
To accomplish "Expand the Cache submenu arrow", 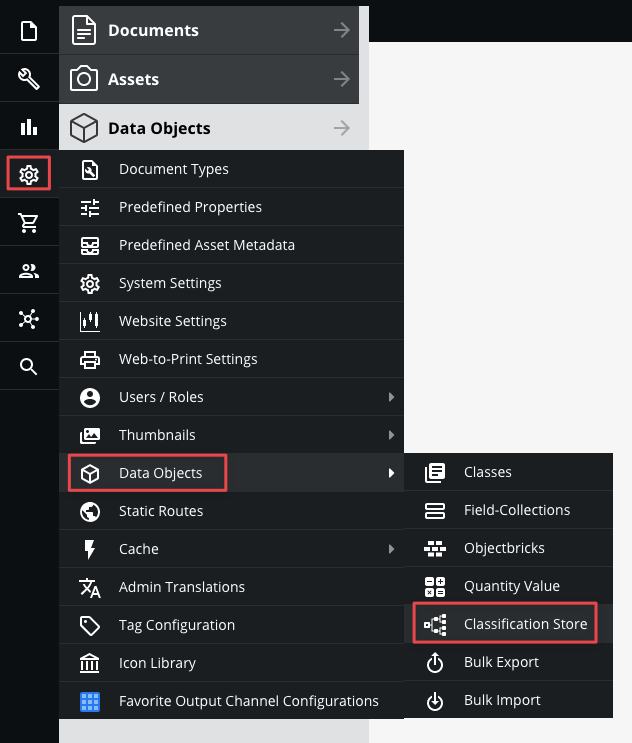I will tap(391, 549).
